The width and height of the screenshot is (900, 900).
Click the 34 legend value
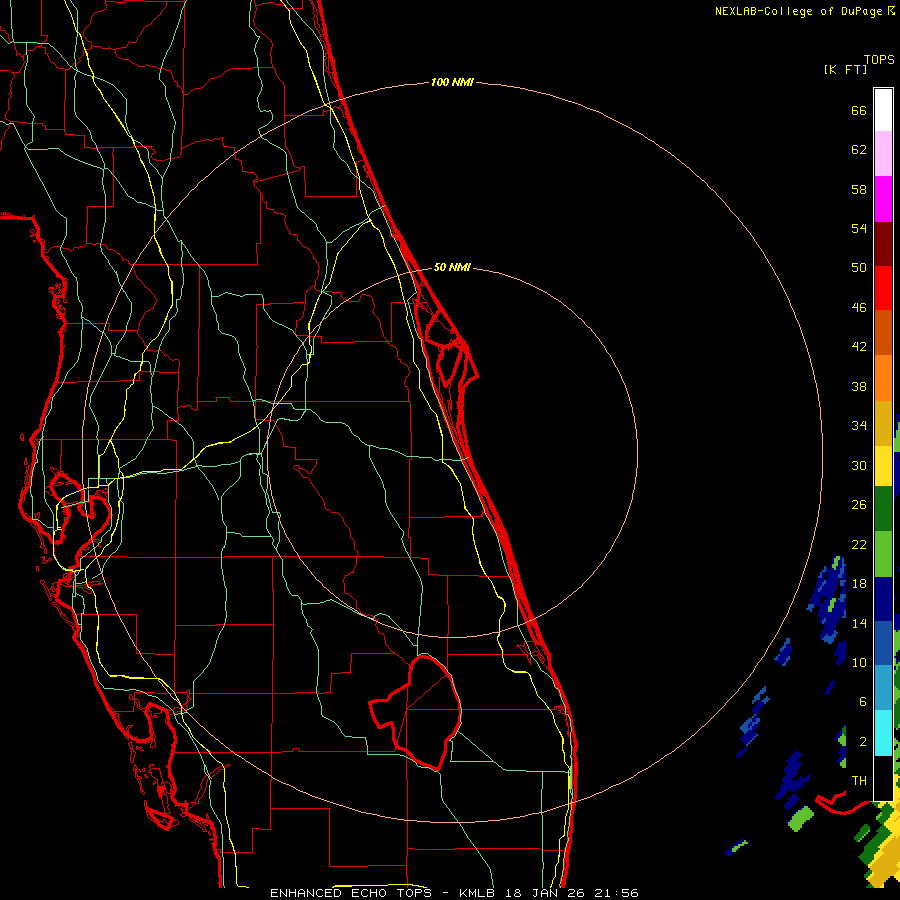point(859,426)
